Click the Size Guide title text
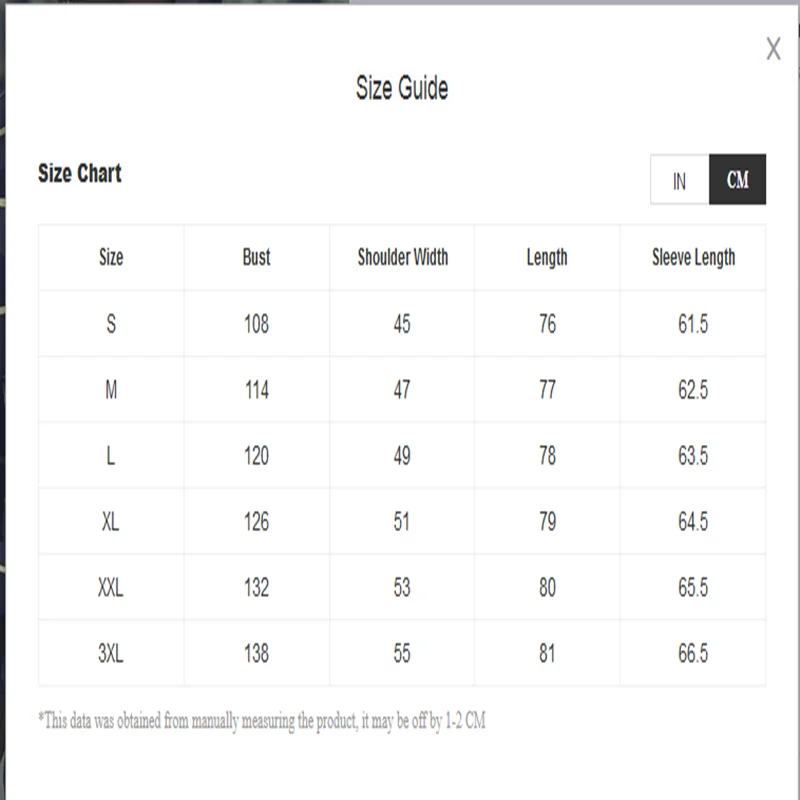Image resolution: width=800 pixels, height=800 pixels. [x=402, y=88]
